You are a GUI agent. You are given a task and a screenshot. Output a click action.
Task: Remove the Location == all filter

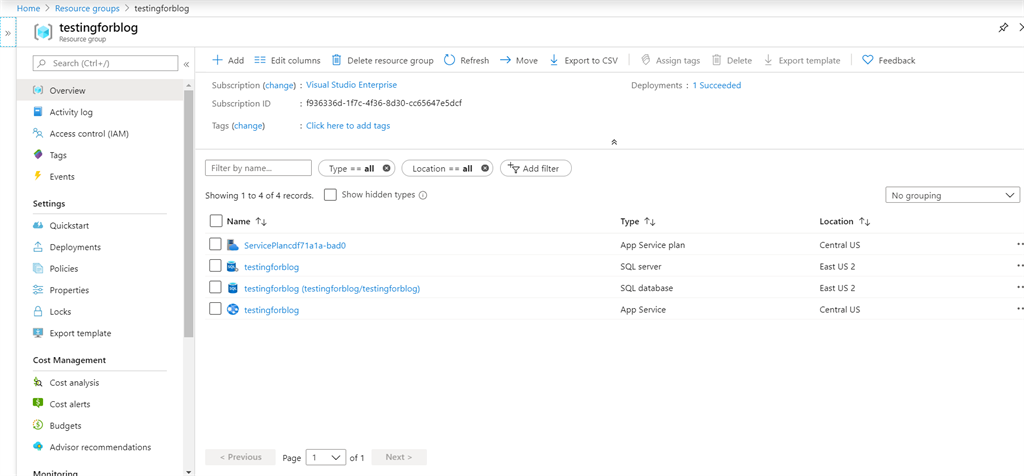pyautogui.click(x=485, y=168)
